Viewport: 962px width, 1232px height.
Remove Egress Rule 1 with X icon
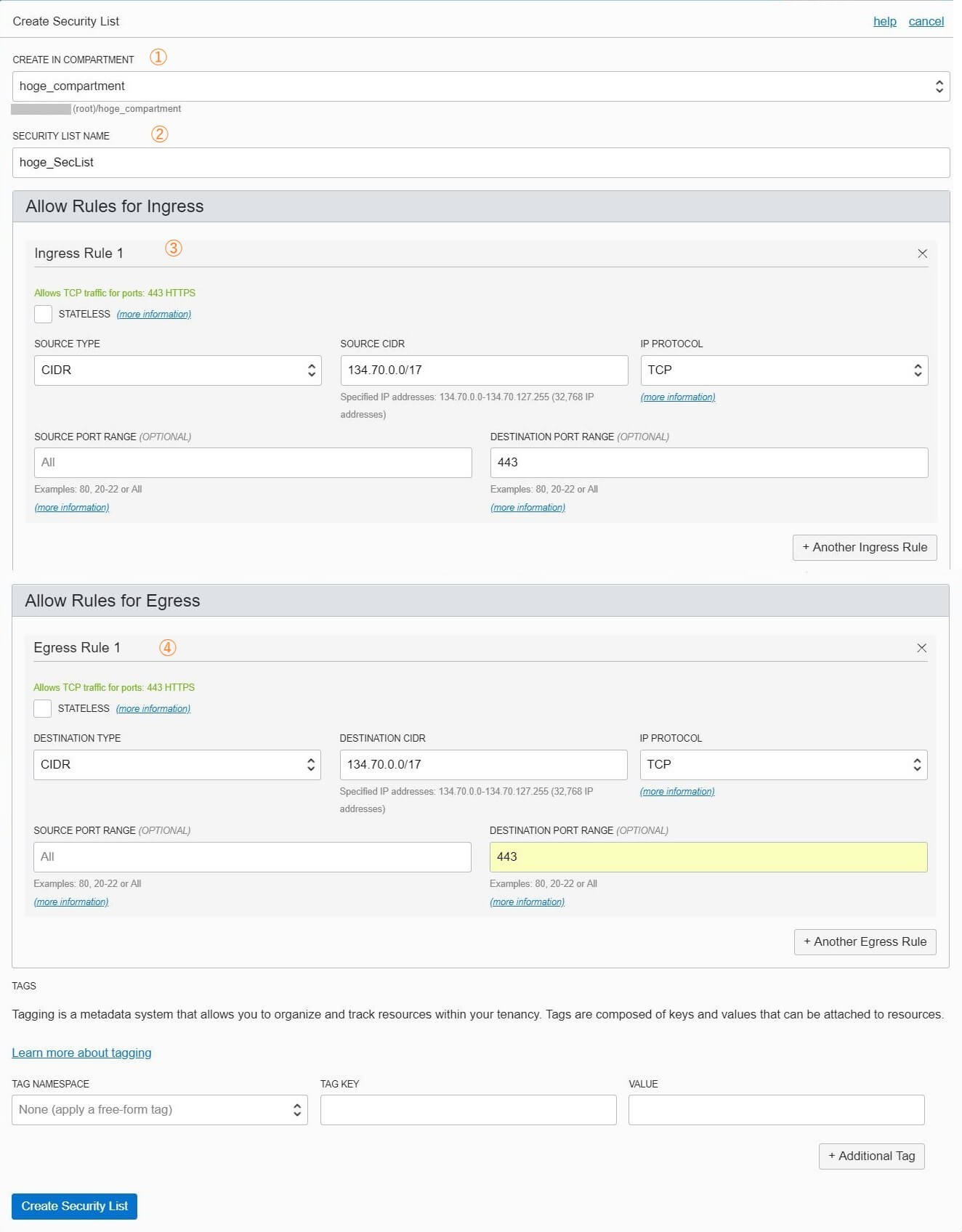click(921, 648)
